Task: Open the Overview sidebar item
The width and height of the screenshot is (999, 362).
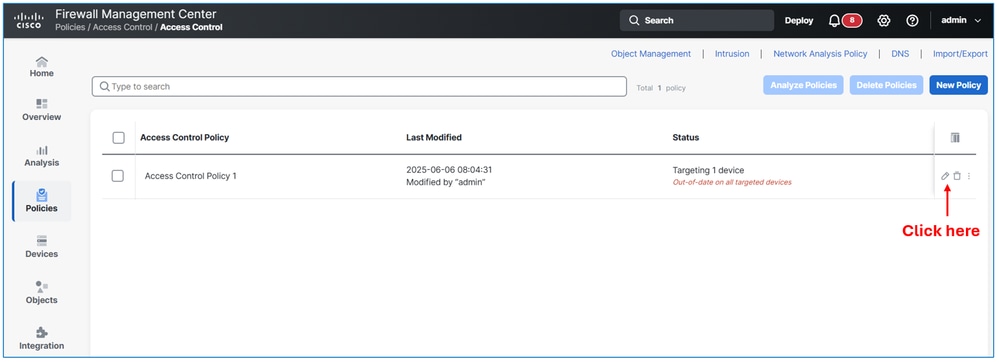Action: pos(41,110)
